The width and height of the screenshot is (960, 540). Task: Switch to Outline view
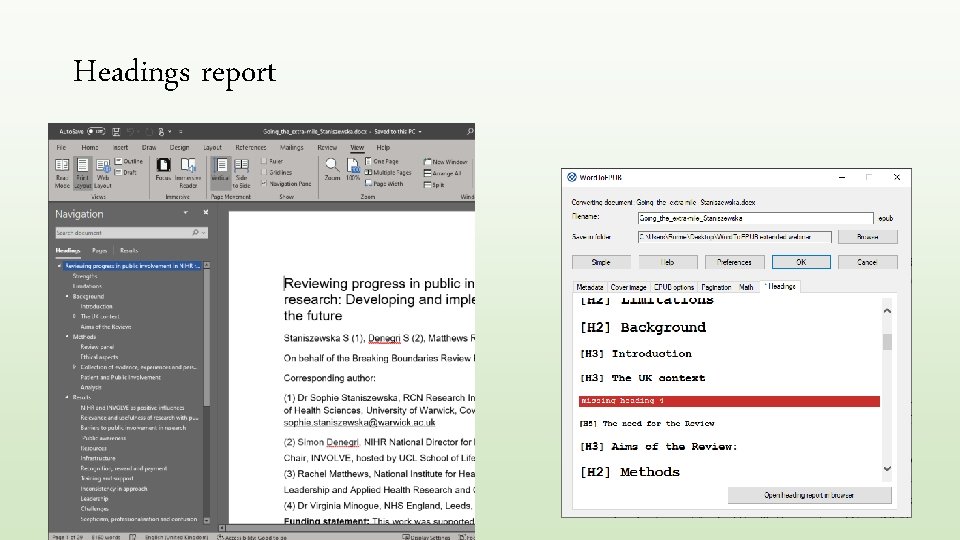pyautogui.click(x=129, y=162)
